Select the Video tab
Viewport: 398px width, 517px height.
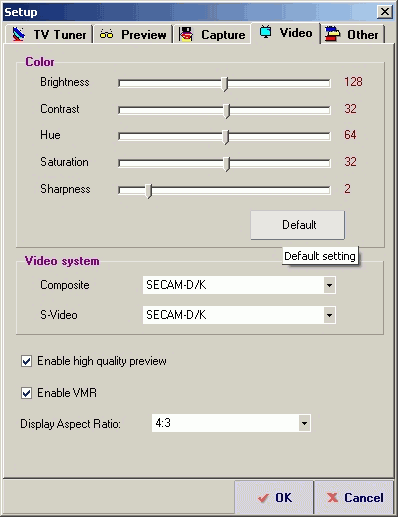pyautogui.click(x=286, y=33)
